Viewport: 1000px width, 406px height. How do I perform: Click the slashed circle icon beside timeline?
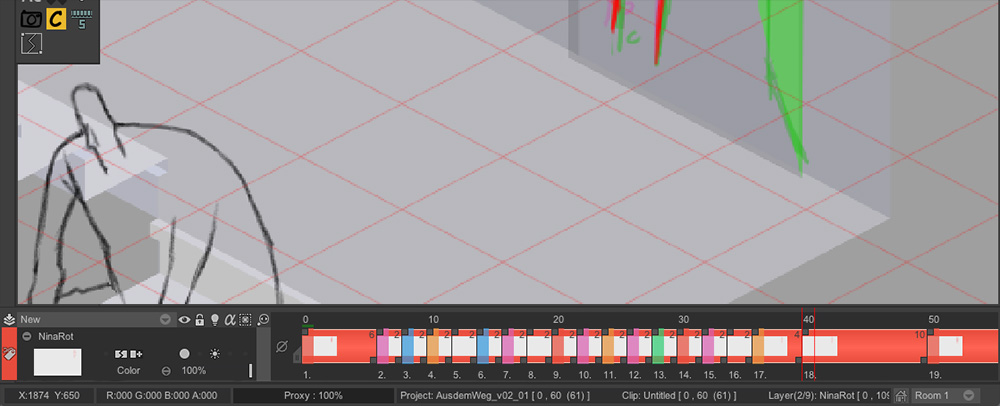pos(281,347)
